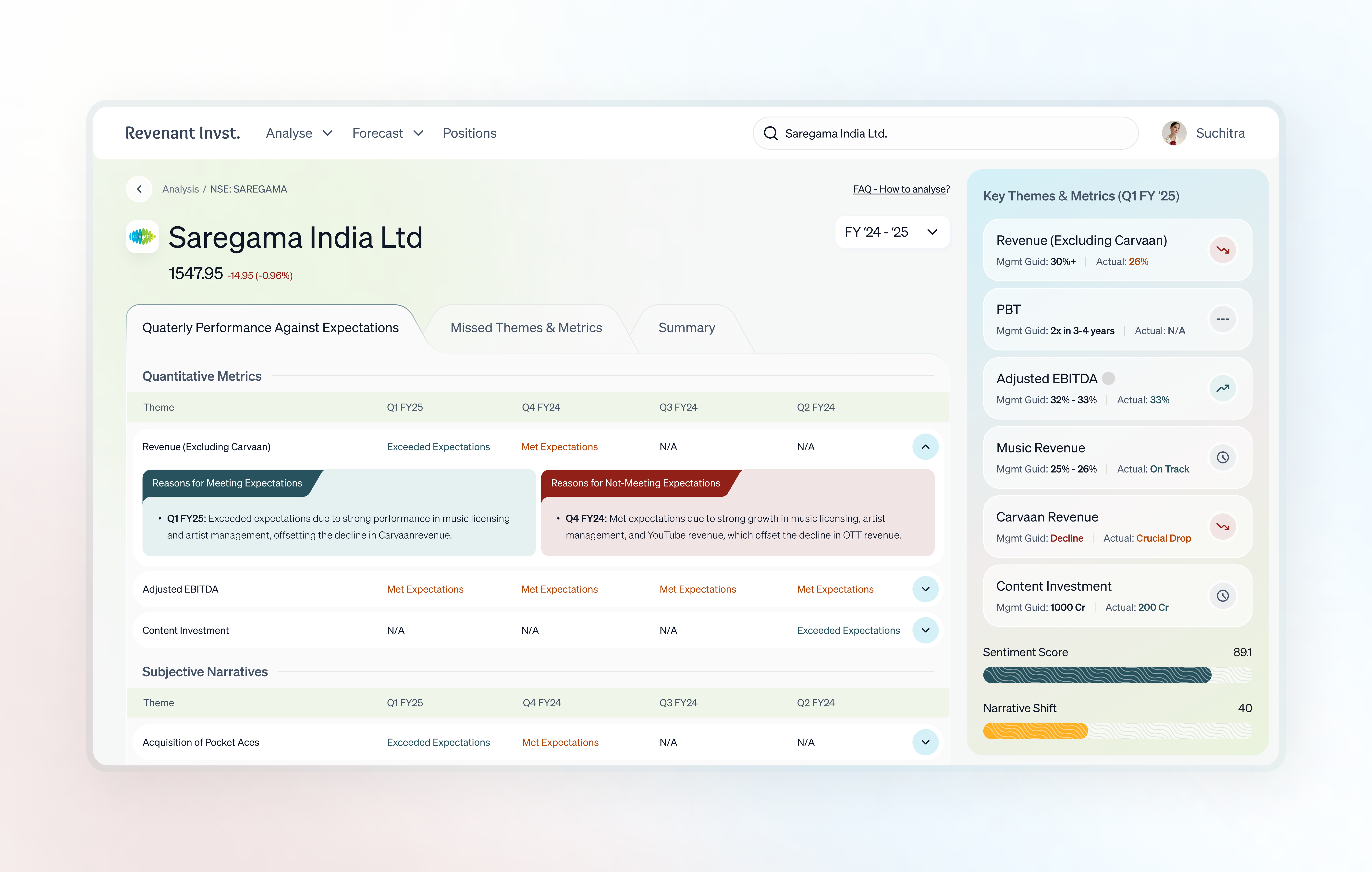The width and height of the screenshot is (1372, 872).
Task: Click the decline icon on Carvaan Revenue card
Action: click(x=1223, y=527)
